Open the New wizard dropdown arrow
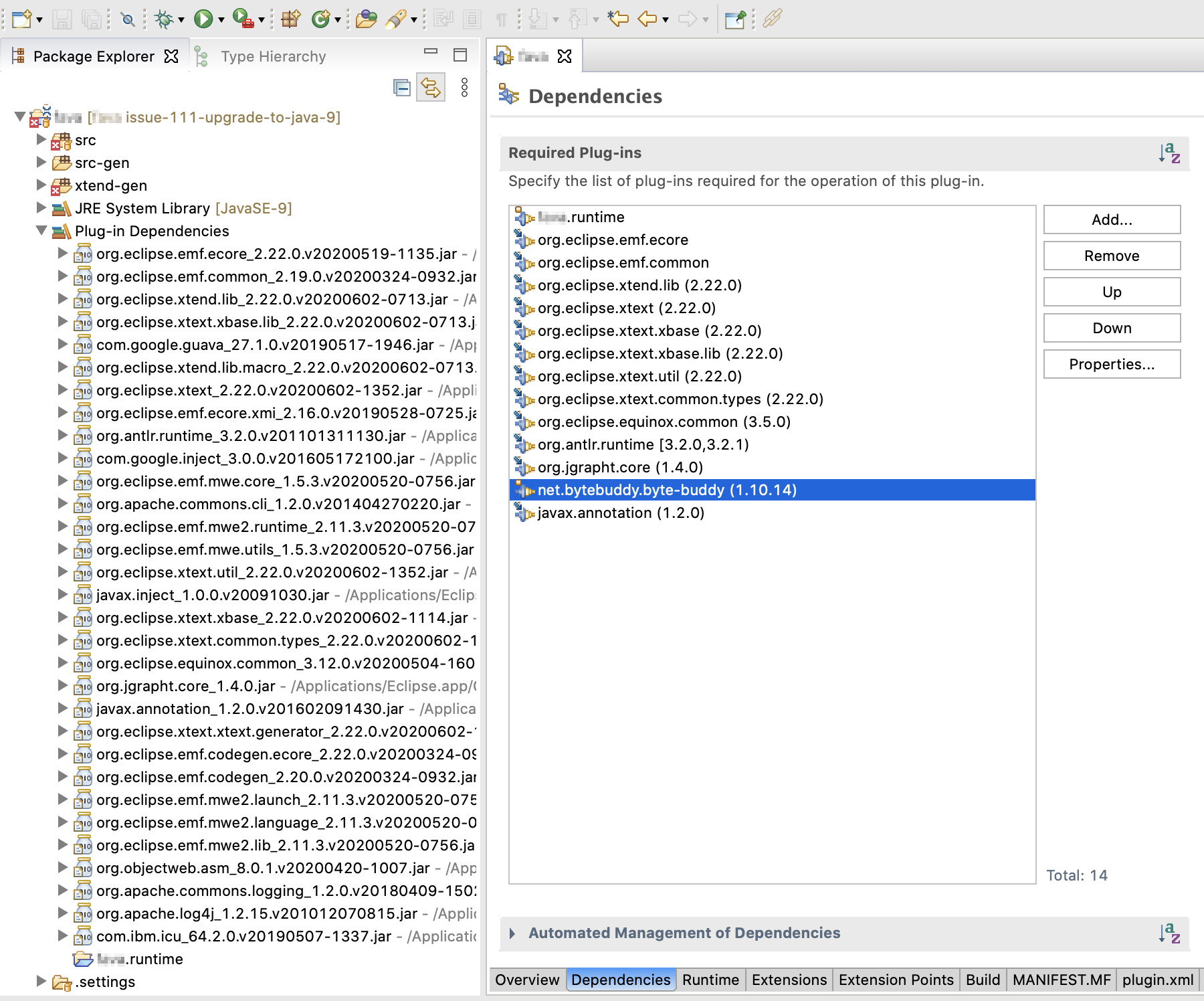 pos(39,20)
